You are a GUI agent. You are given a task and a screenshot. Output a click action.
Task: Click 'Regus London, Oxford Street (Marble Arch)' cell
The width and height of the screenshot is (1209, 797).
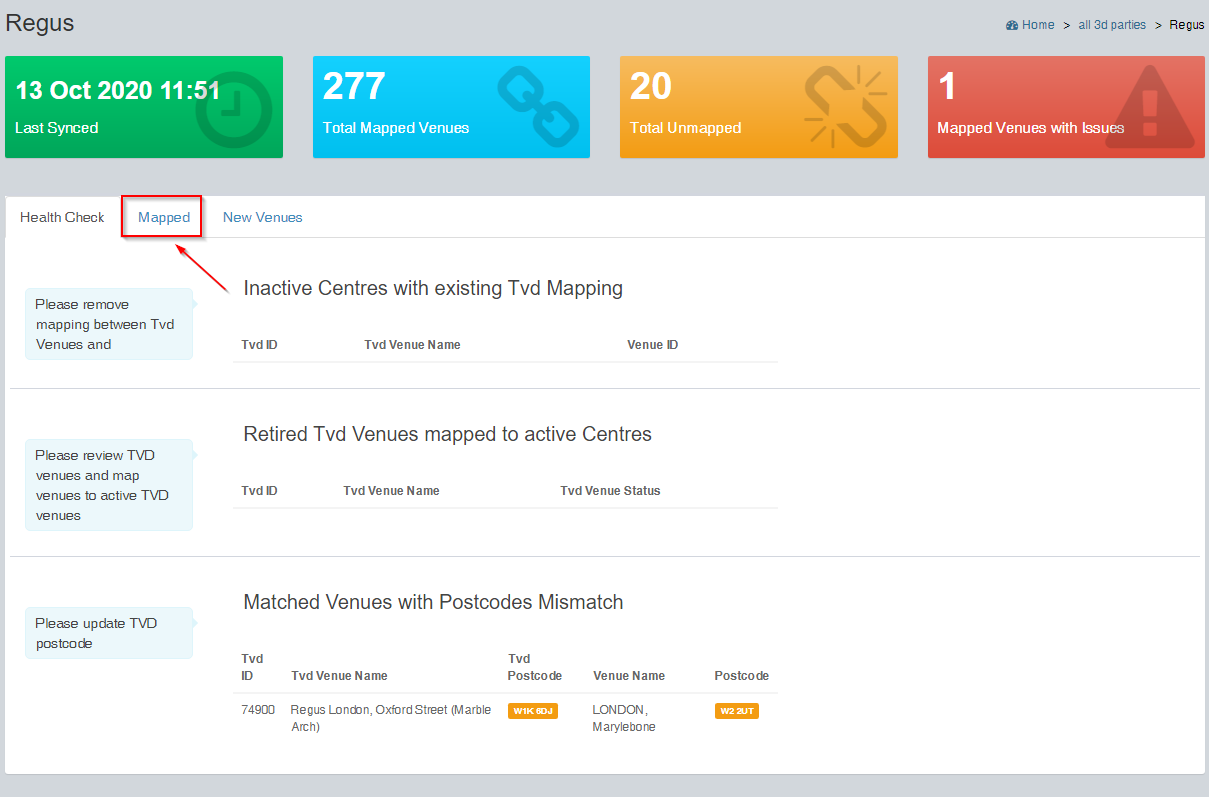[x=391, y=718]
